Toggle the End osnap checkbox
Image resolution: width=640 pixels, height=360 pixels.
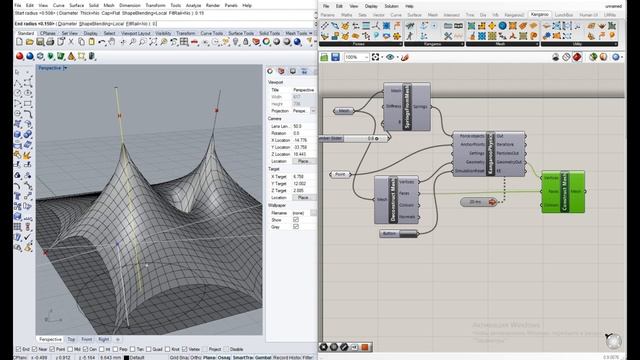point(18,349)
